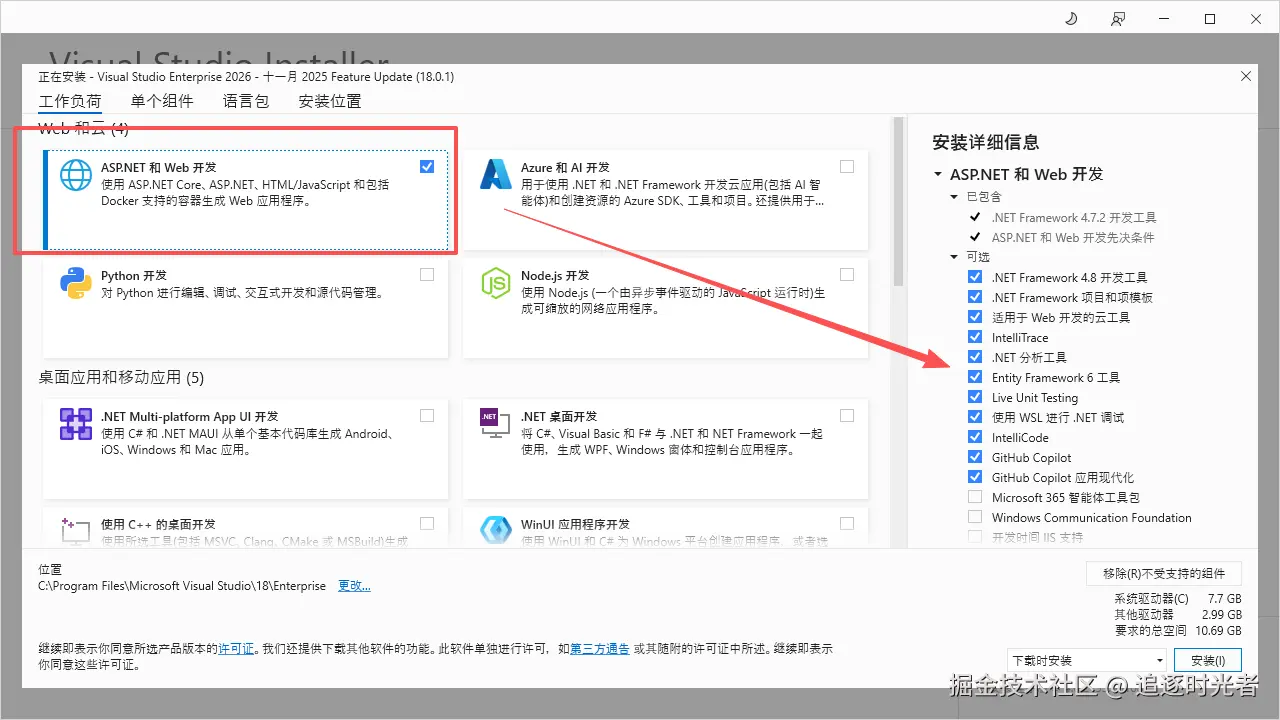Check the WinUI 应用程序开发 workload
Screen dimensions: 1280x720
(x=847, y=523)
